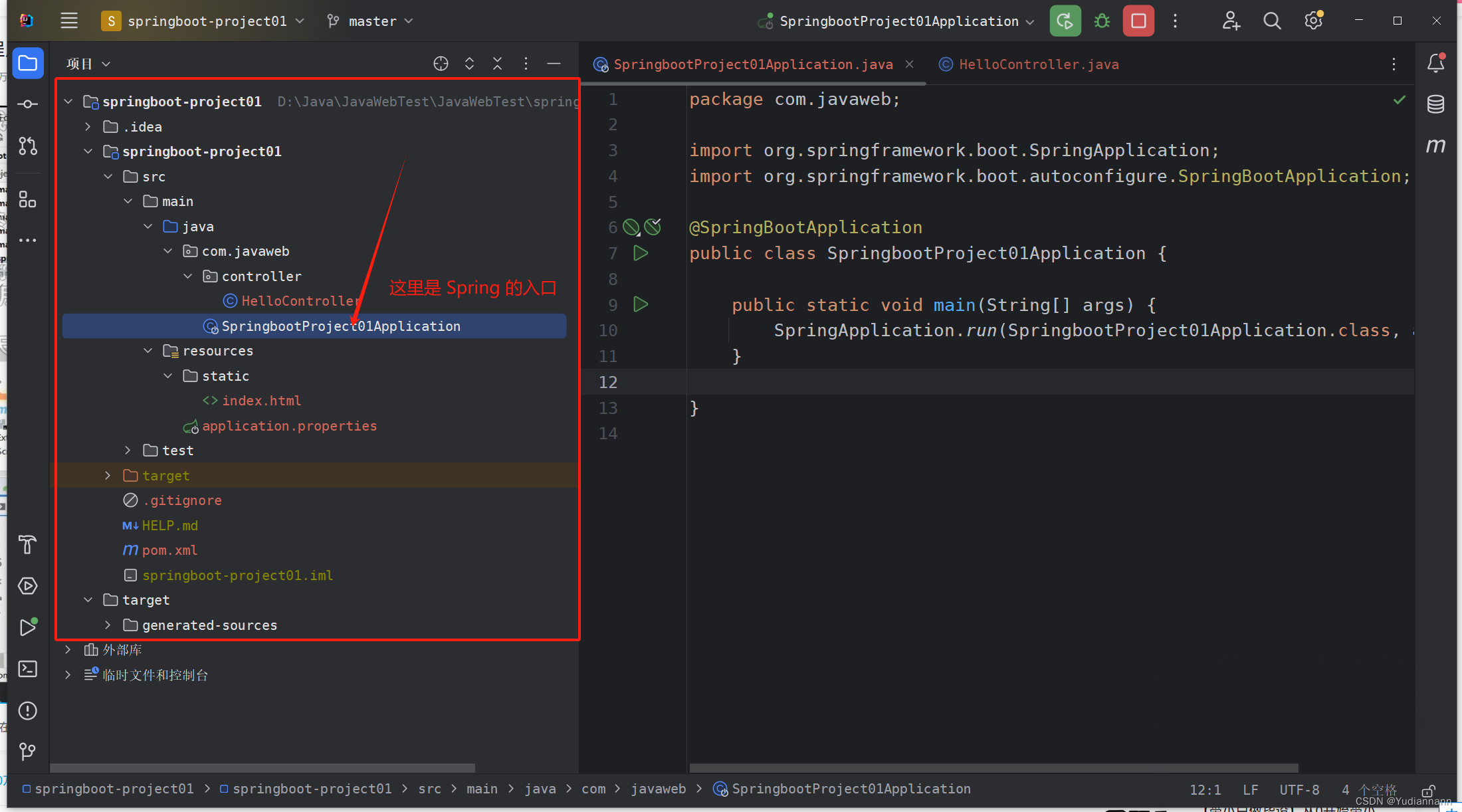
Task: Open Search Everywhere
Action: tap(1272, 21)
